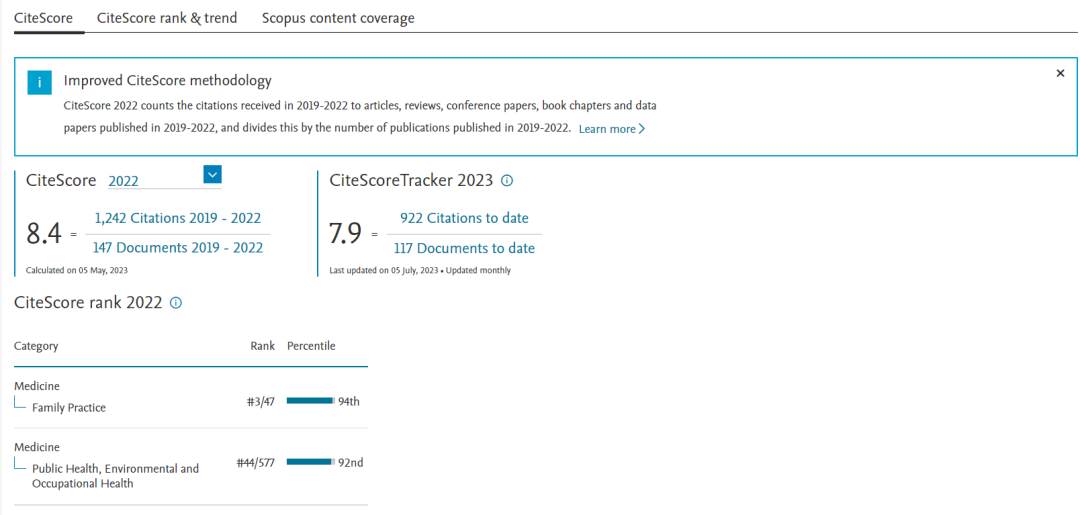Click the CiteScore rank 2022 heading
Viewport: 1080px width, 515px height.
[x=88, y=303]
